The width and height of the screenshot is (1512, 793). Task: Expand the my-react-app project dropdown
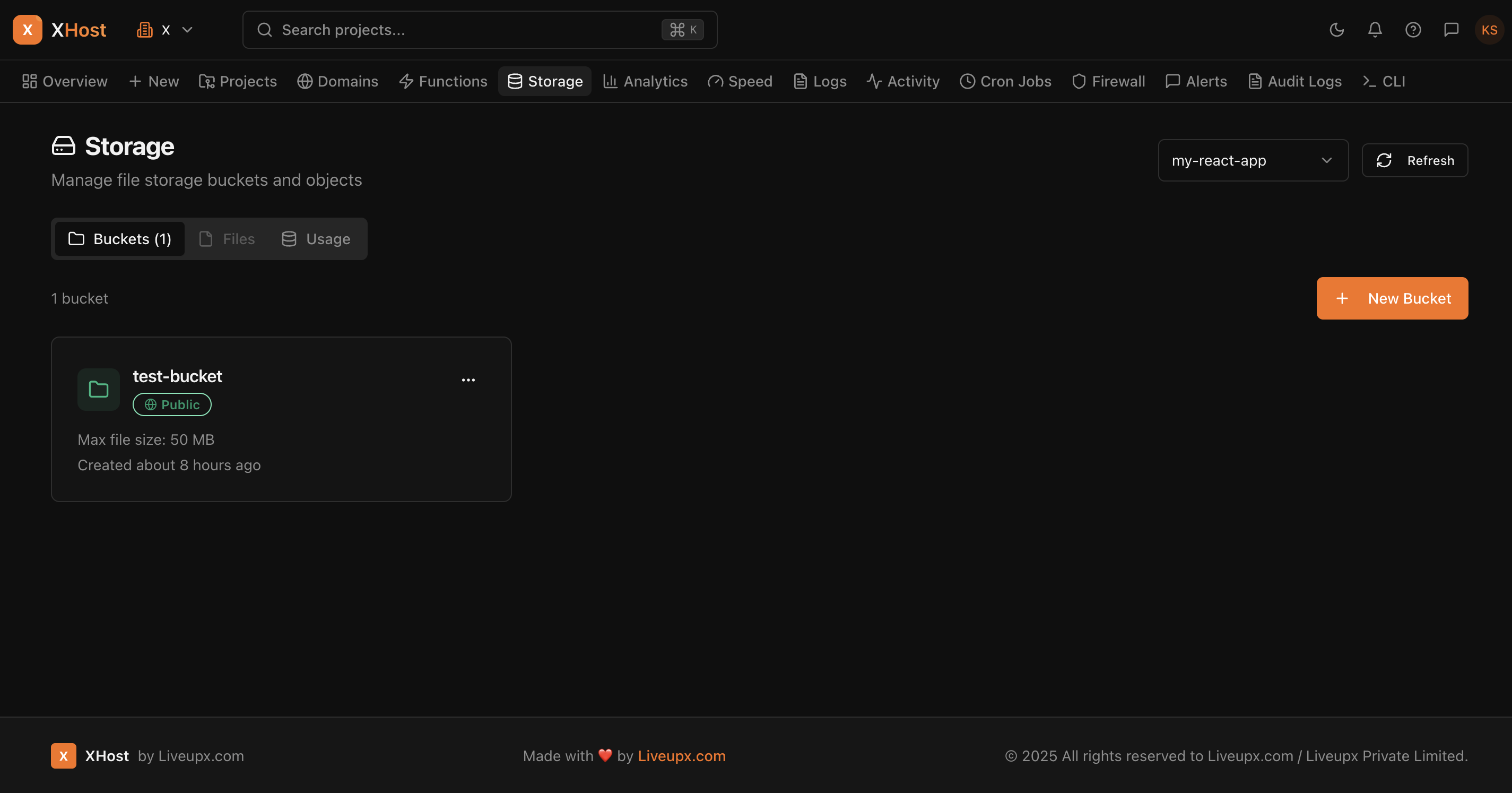pyautogui.click(x=1253, y=160)
